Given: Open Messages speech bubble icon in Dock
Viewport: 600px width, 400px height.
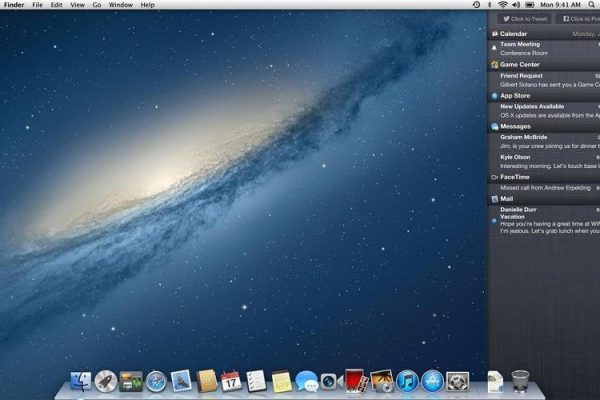Looking at the screenshot, I should [x=306, y=380].
